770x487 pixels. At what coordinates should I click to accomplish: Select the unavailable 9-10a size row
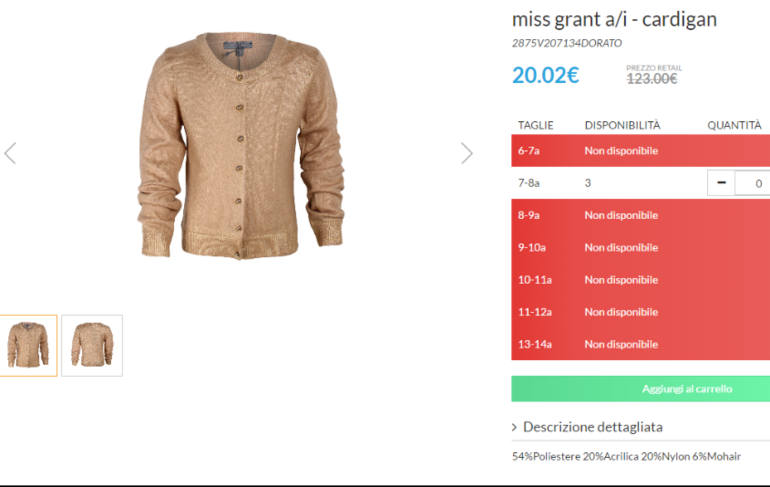(x=640, y=247)
